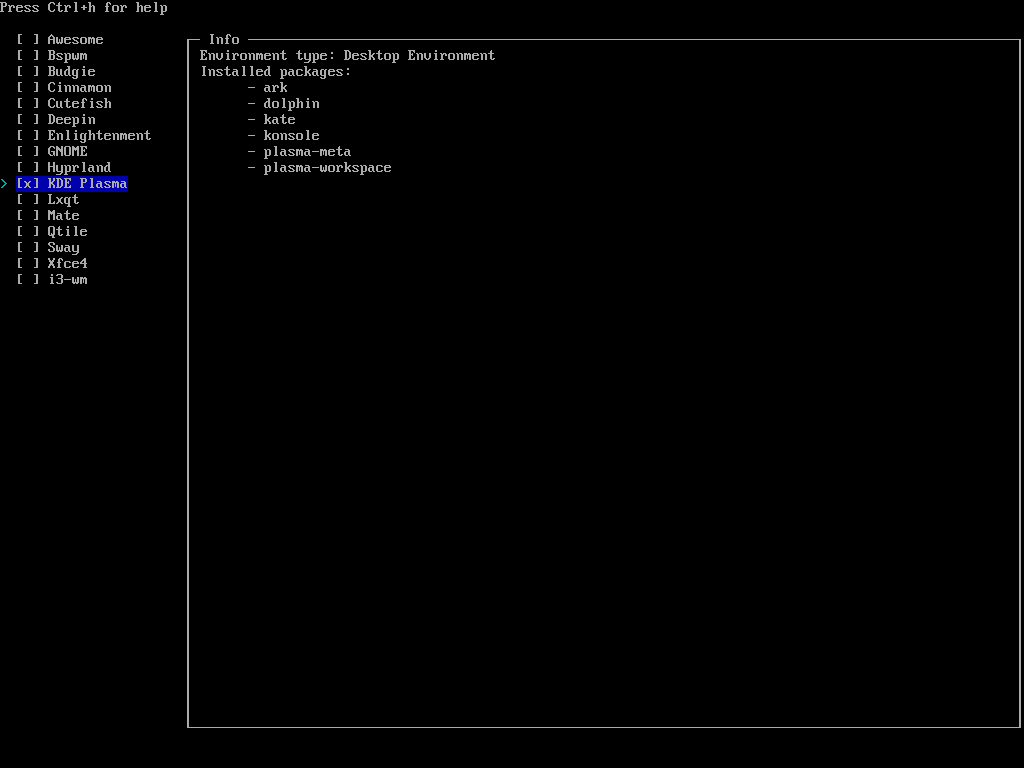Viewport: 1024px width, 768px height.
Task: Enable the Cinnamon checkbox
Action: (27, 88)
